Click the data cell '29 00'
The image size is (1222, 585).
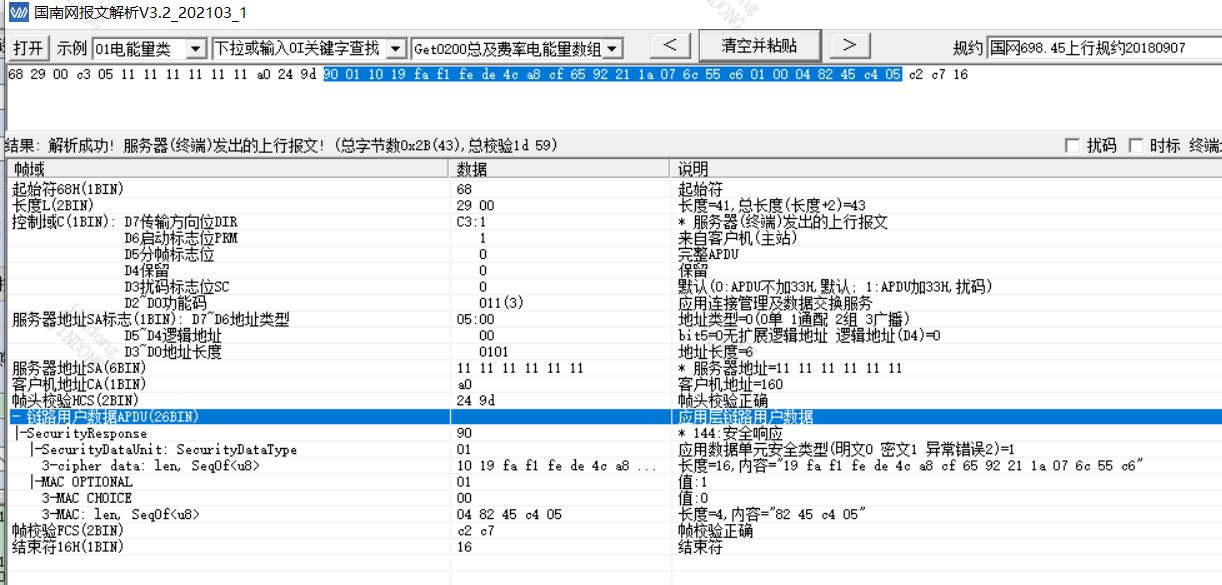click(475, 205)
